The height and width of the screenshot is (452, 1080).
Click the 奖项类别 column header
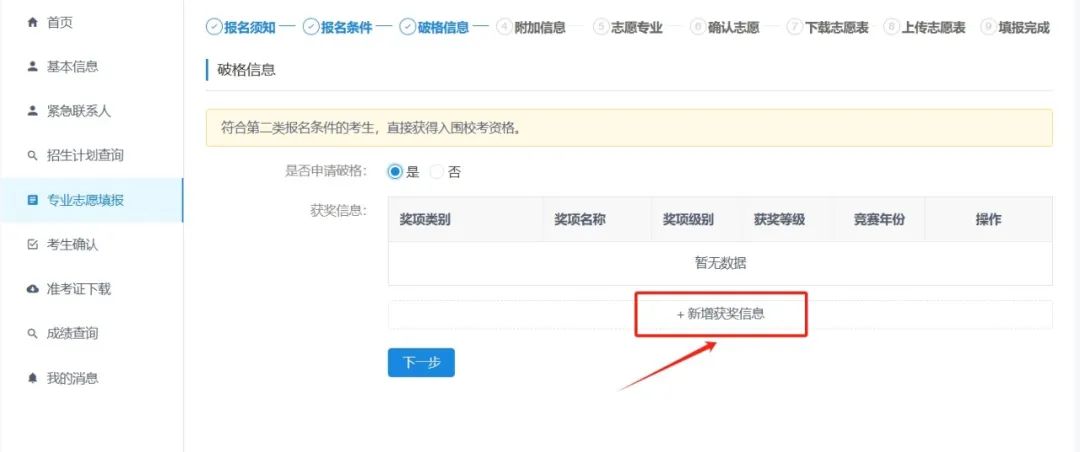click(424, 220)
